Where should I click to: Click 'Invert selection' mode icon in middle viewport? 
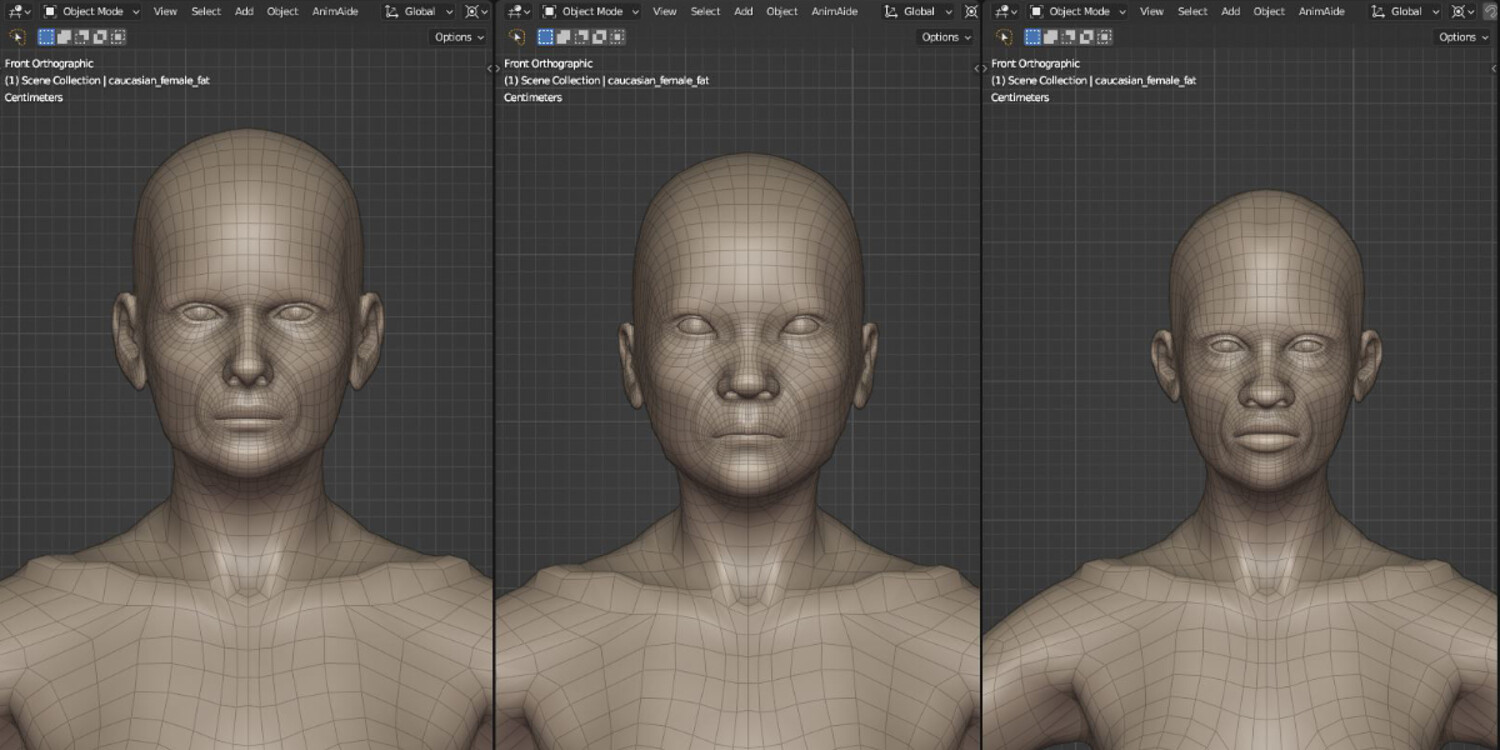point(600,37)
